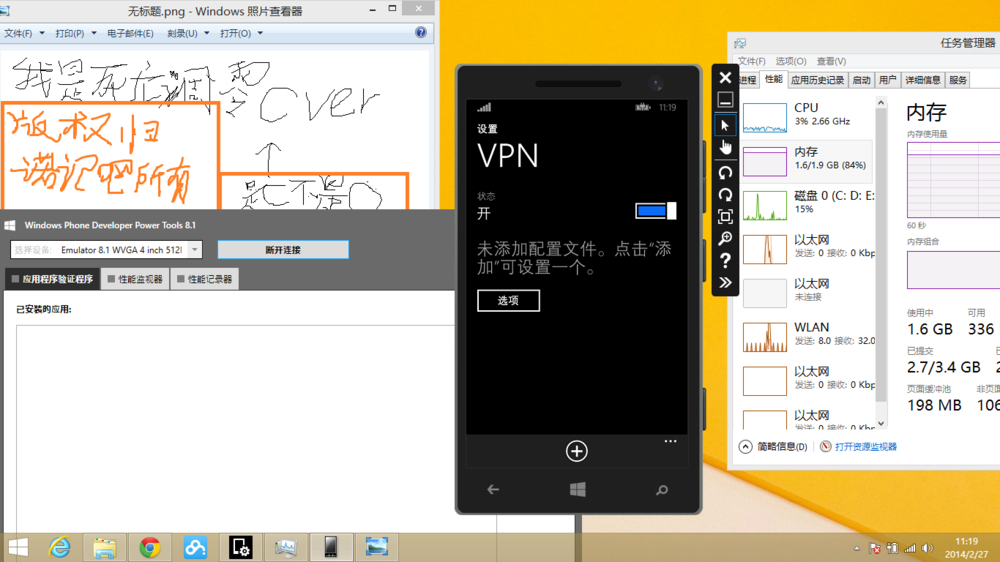Viewport: 1000px width, 562px height.
Task: Click 断开连接 disconnect button
Action: [283, 249]
